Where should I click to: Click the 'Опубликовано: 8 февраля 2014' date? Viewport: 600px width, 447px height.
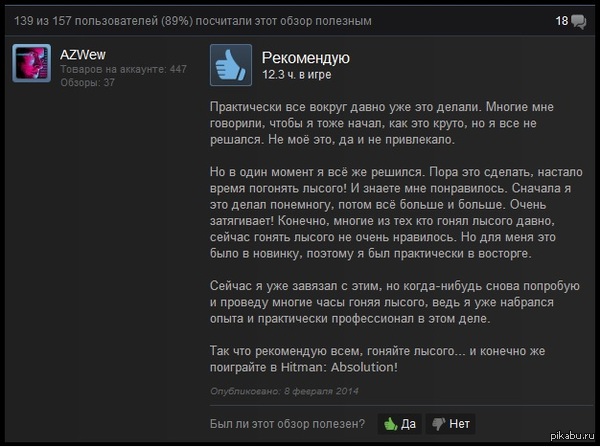(x=284, y=391)
